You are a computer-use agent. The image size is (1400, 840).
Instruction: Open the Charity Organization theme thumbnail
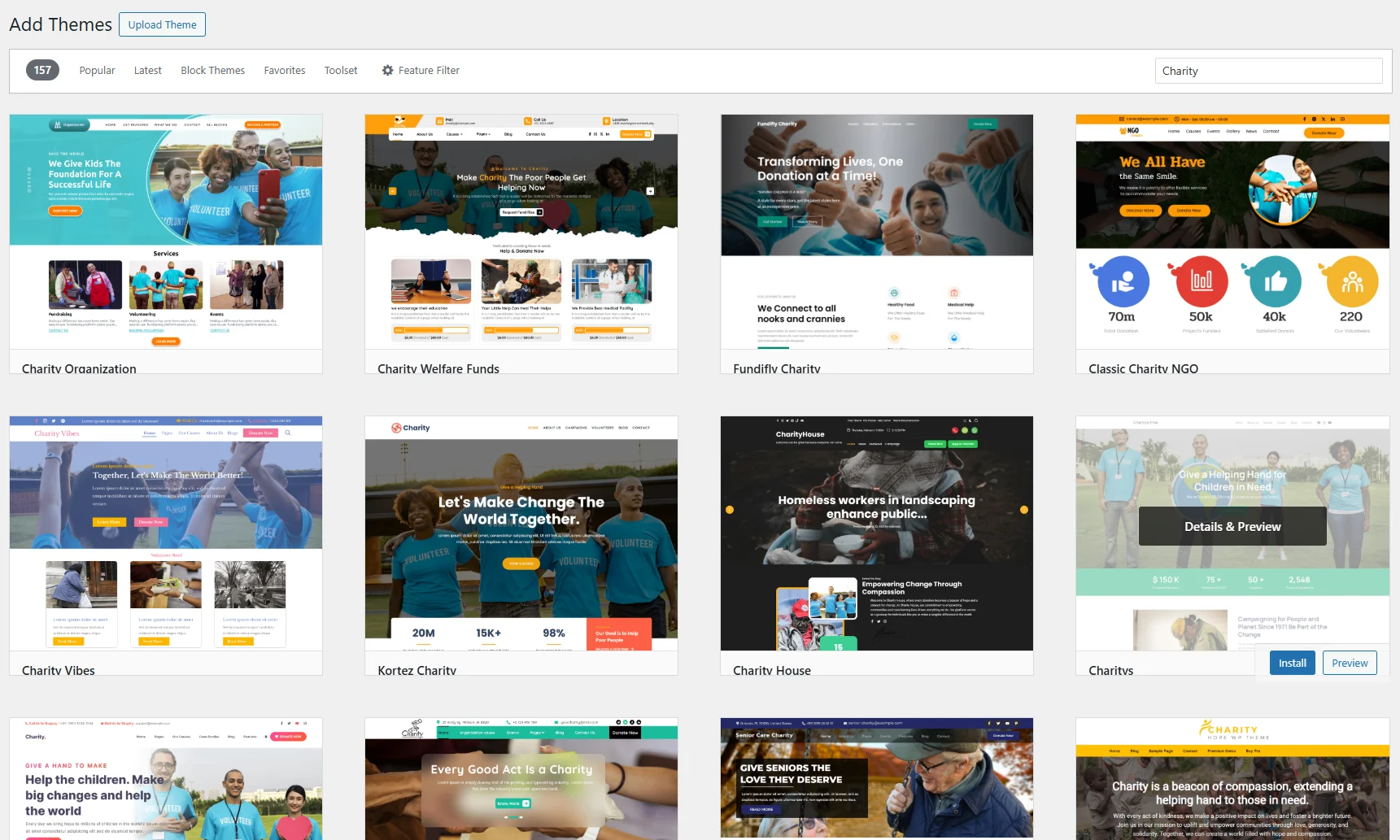[166, 232]
